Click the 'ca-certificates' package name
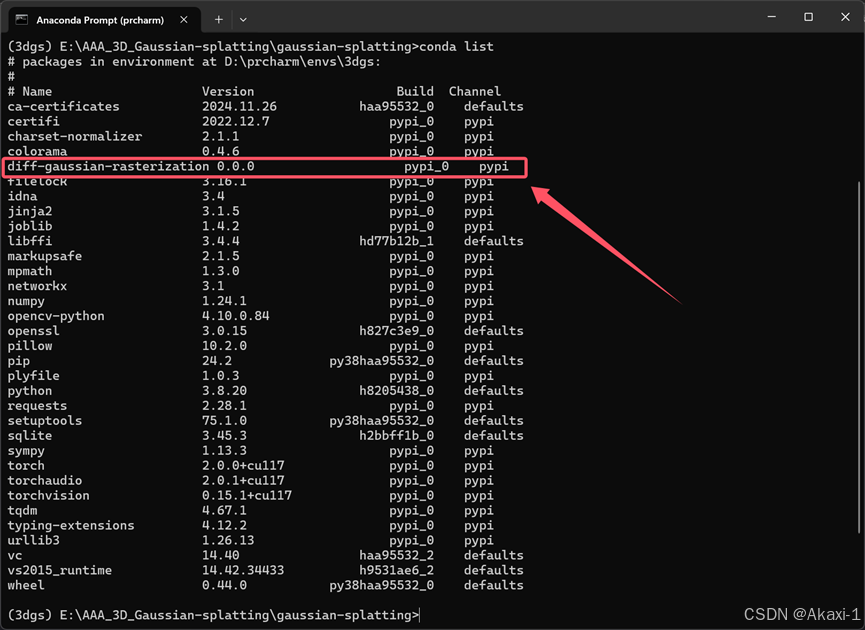The width and height of the screenshot is (865, 630). click(63, 106)
